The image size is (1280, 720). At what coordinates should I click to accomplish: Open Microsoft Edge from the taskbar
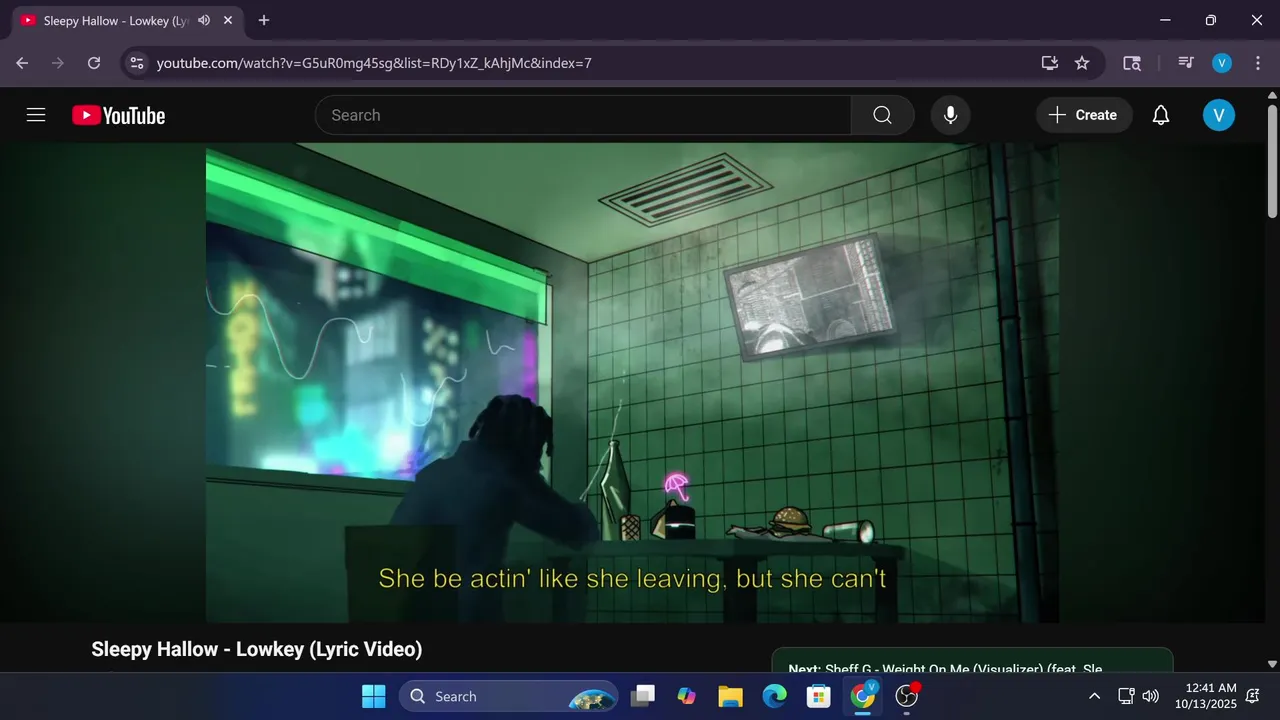coord(775,696)
